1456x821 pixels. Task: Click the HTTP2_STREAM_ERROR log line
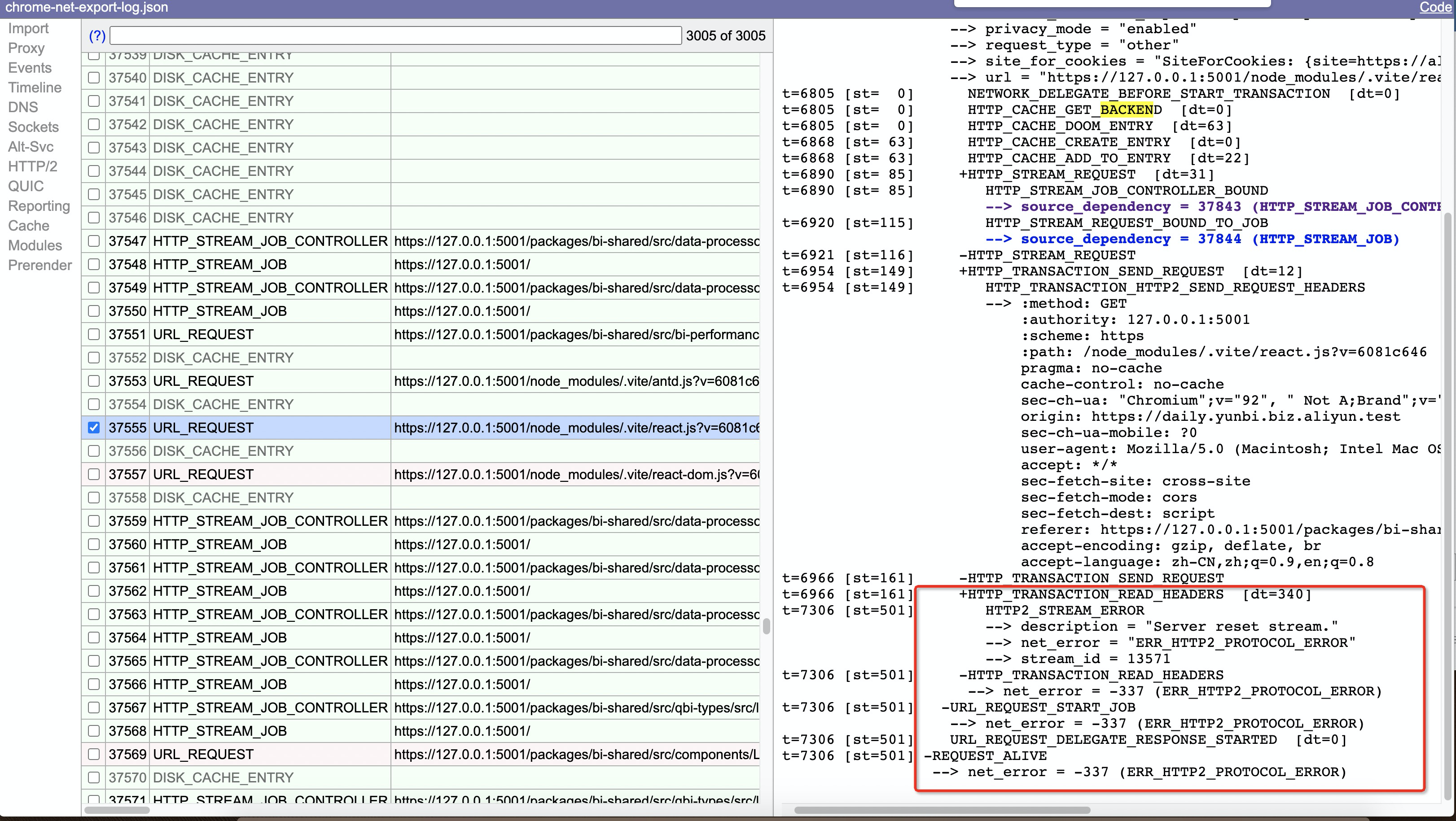[x=1064, y=610]
